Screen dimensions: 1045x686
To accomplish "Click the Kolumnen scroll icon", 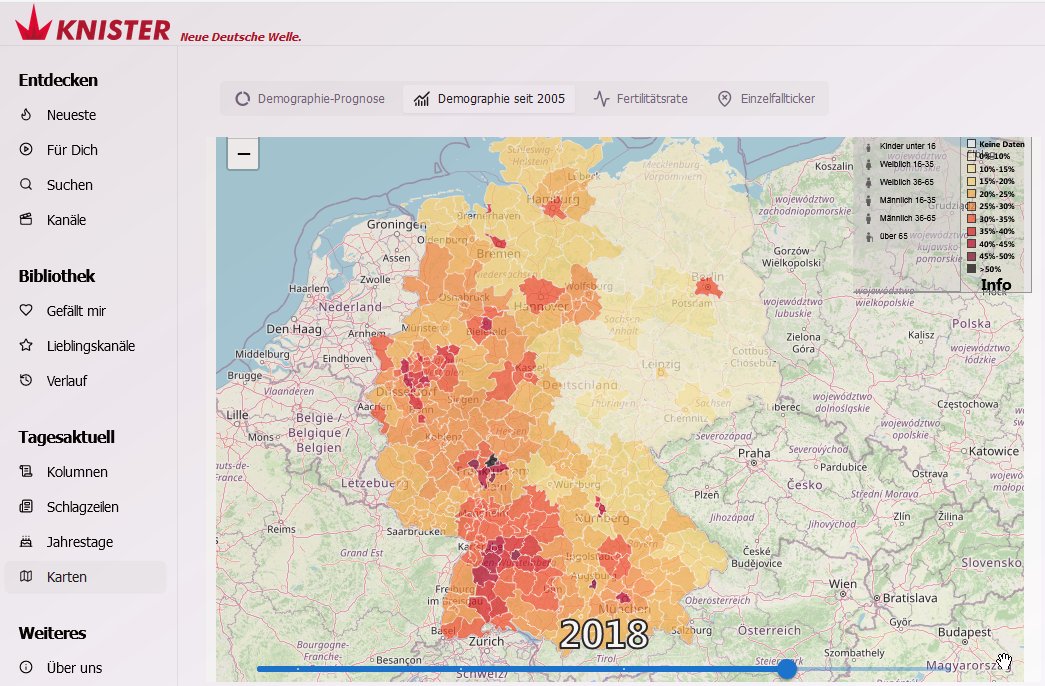I will [x=26, y=471].
